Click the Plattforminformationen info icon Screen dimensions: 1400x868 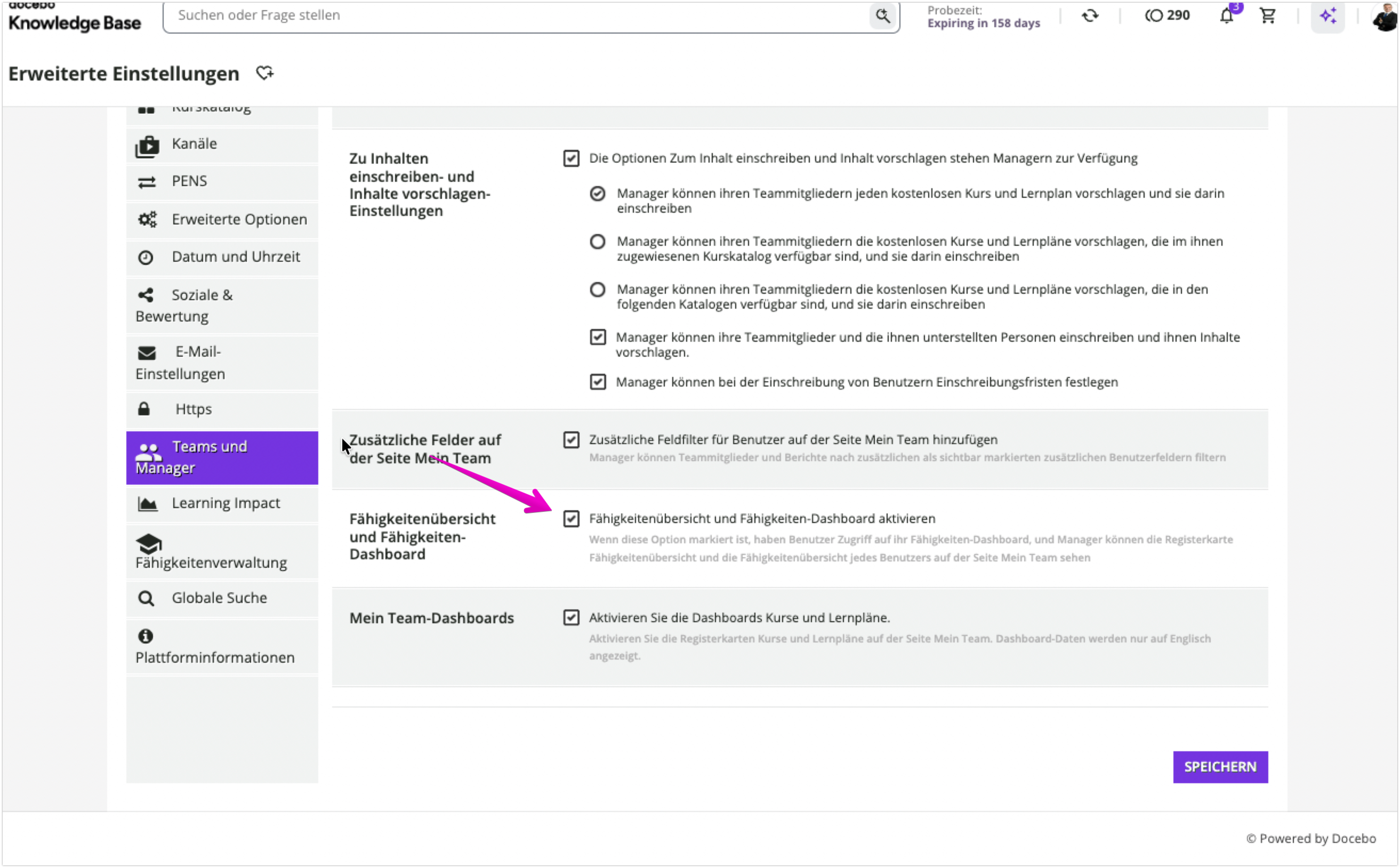tap(145, 636)
